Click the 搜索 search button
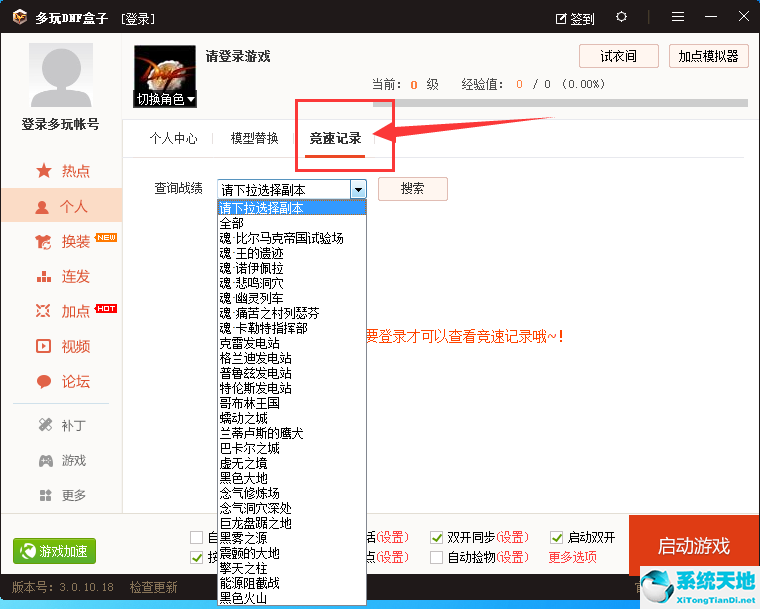 coord(412,189)
